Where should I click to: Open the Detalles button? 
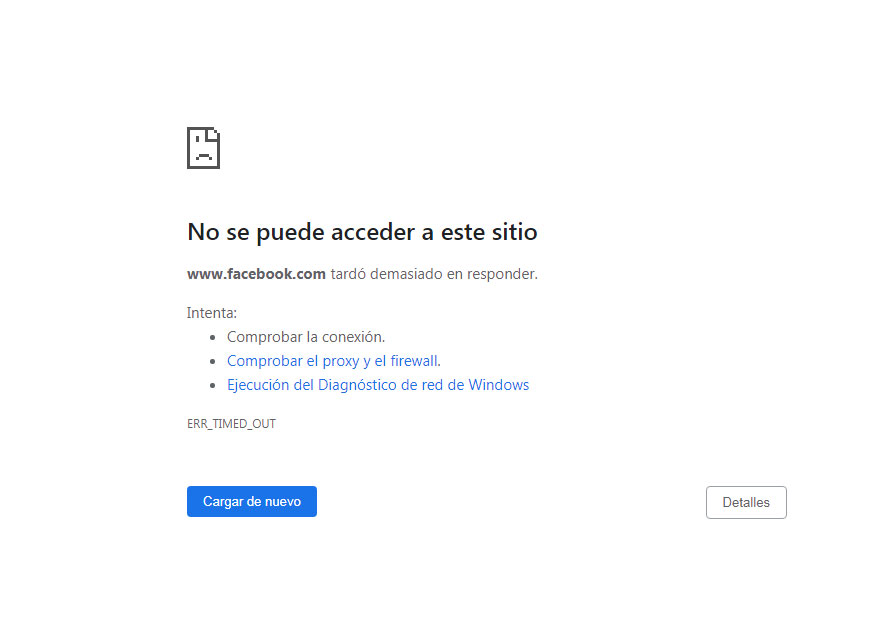(x=746, y=503)
